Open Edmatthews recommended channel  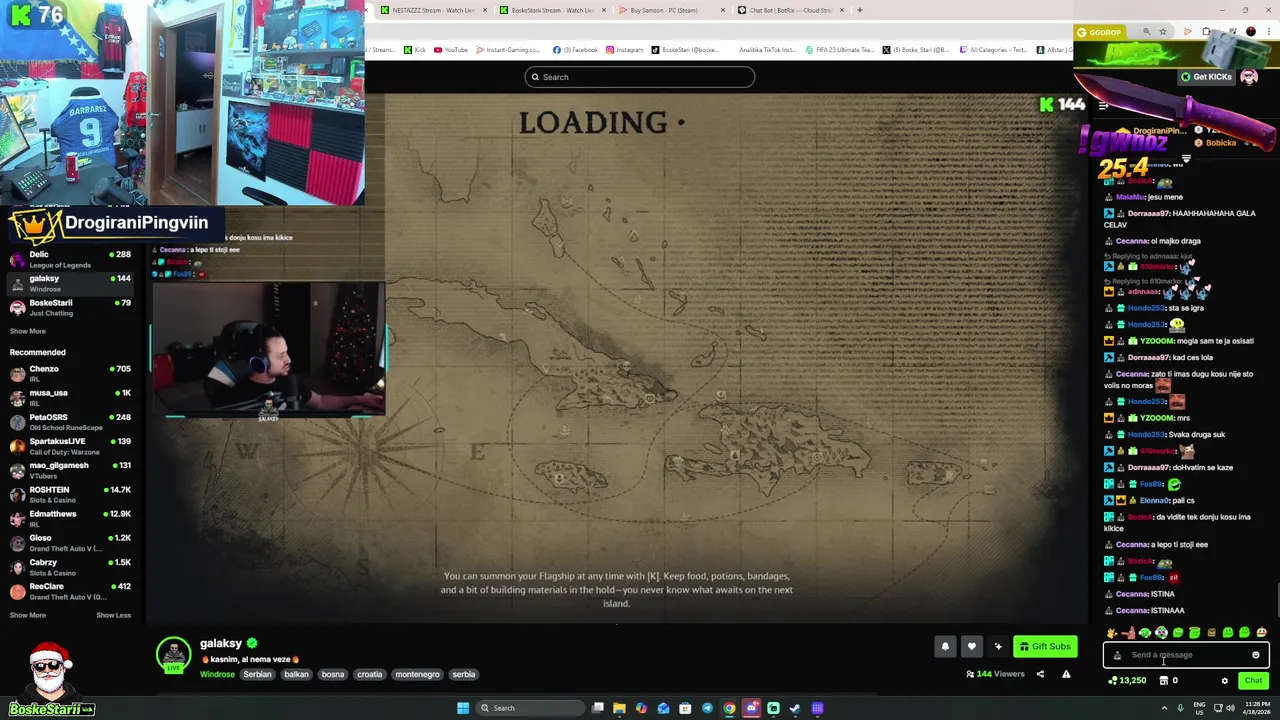pyautogui.click(x=70, y=518)
